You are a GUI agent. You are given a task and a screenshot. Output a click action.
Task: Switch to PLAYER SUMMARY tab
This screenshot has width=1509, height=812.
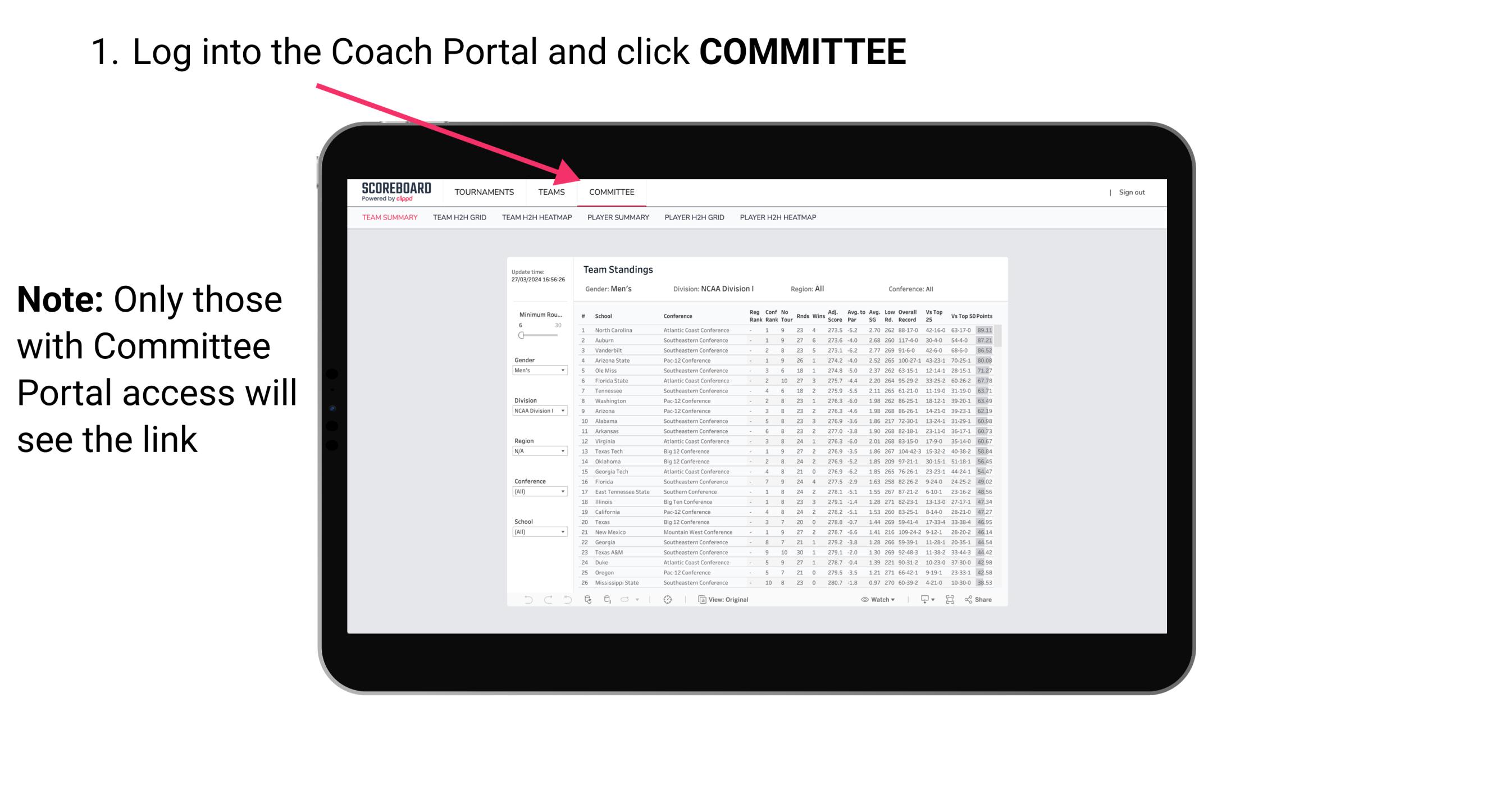point(617,219)
